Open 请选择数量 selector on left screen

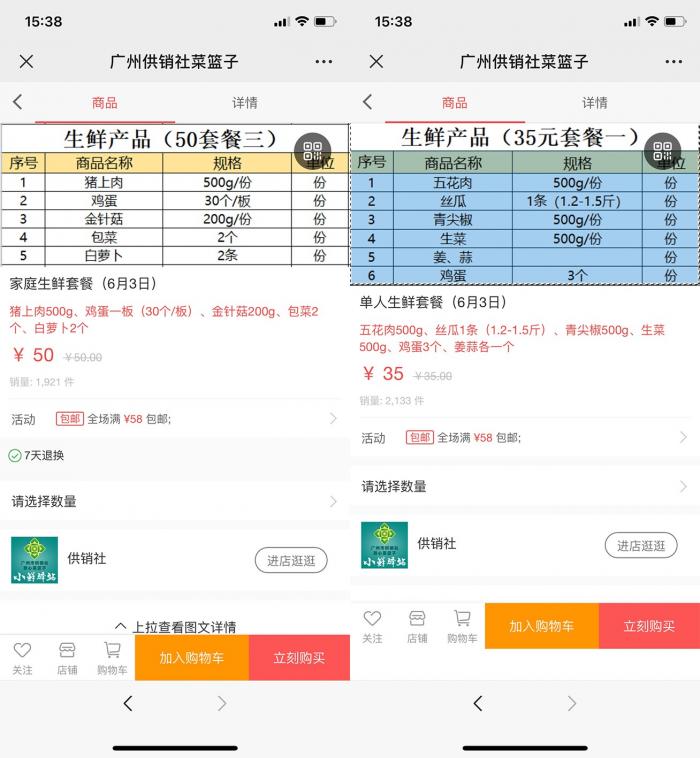(175, 501)
